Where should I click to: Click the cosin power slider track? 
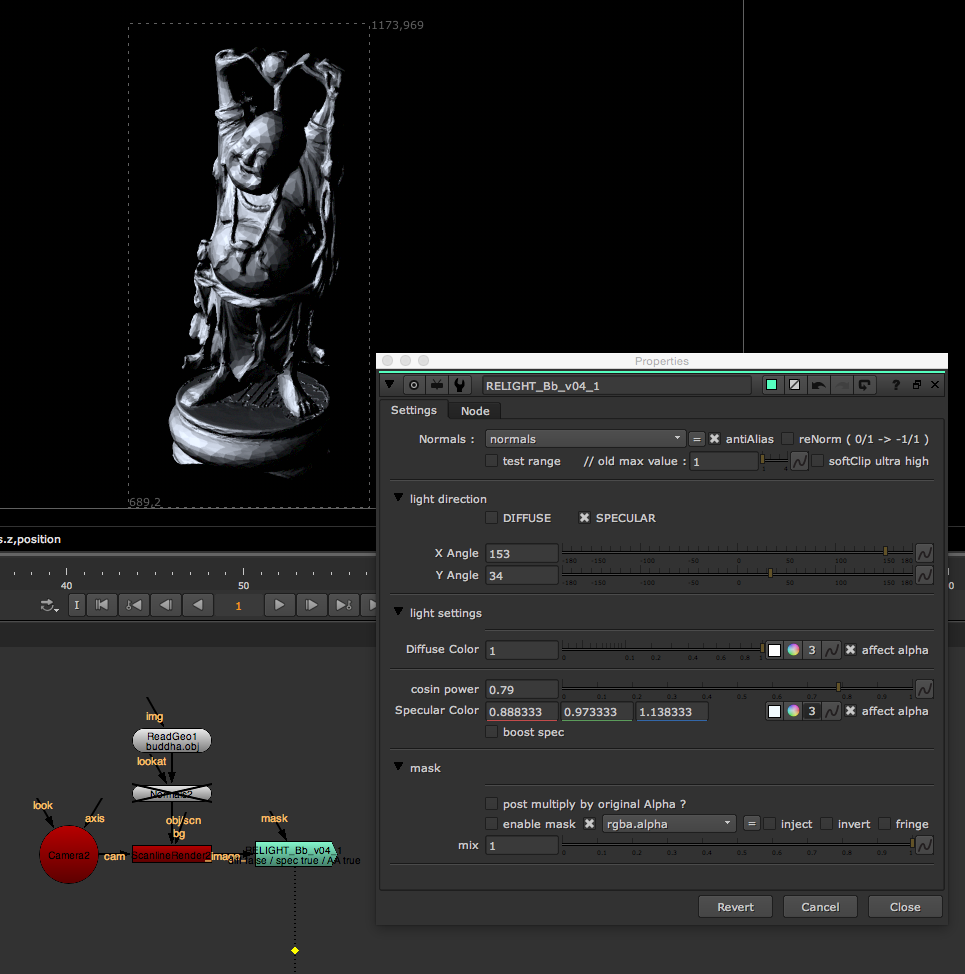[x=737, y=688]
